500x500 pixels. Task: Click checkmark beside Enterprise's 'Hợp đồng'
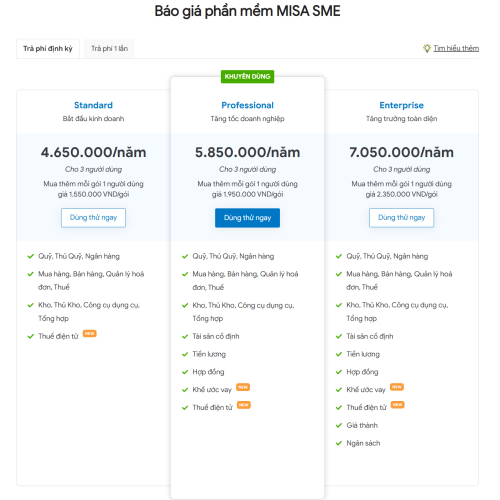pos(339,372)
